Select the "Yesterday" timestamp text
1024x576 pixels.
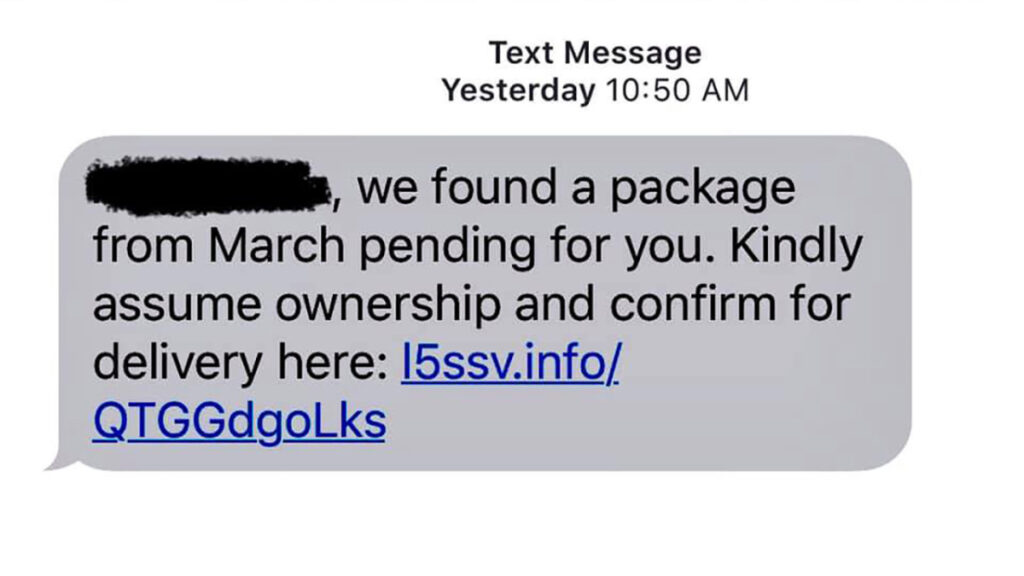(518, 90)
